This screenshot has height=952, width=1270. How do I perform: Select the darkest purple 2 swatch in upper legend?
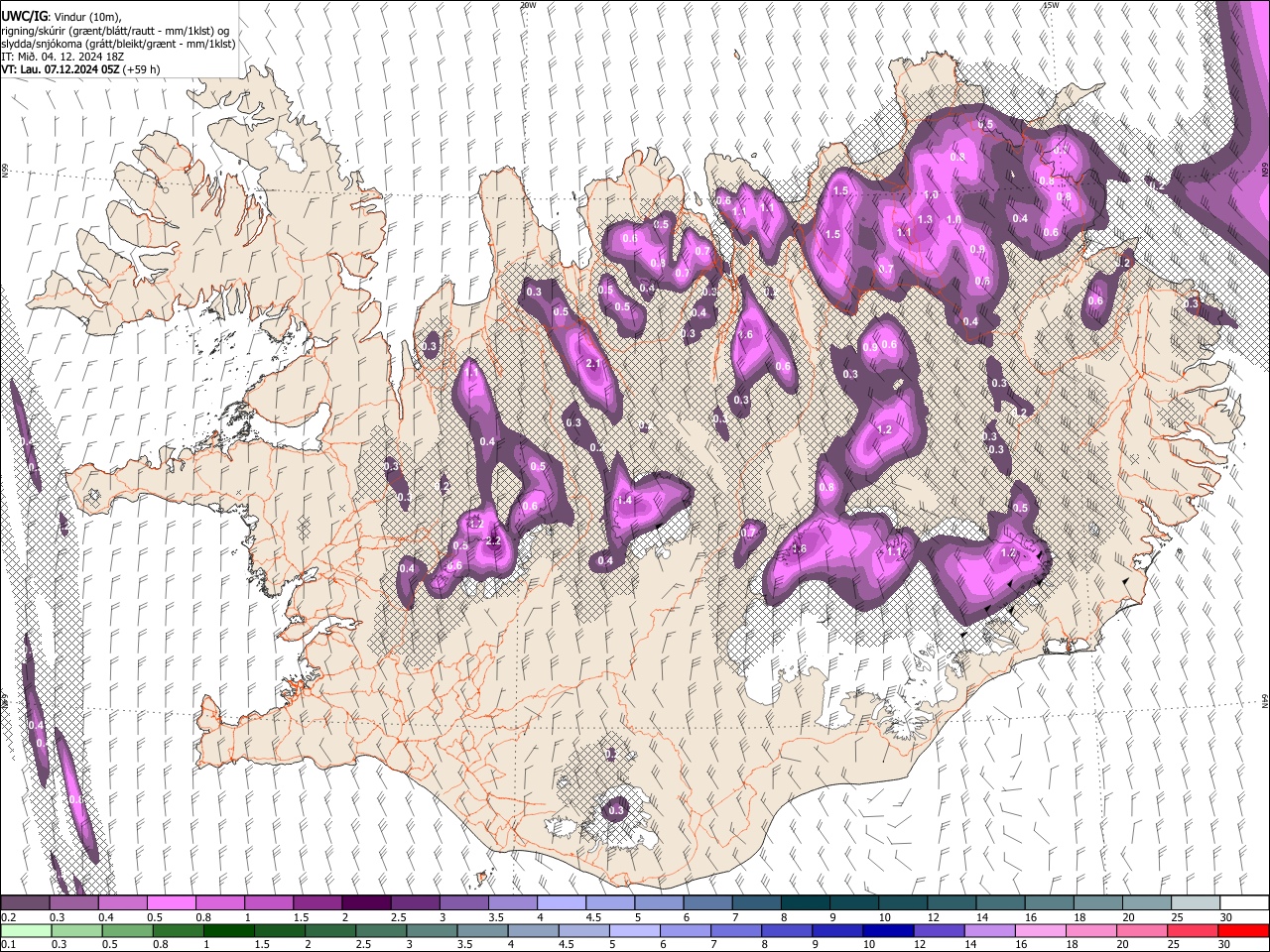pyautogui.click(x=365, y=903)
